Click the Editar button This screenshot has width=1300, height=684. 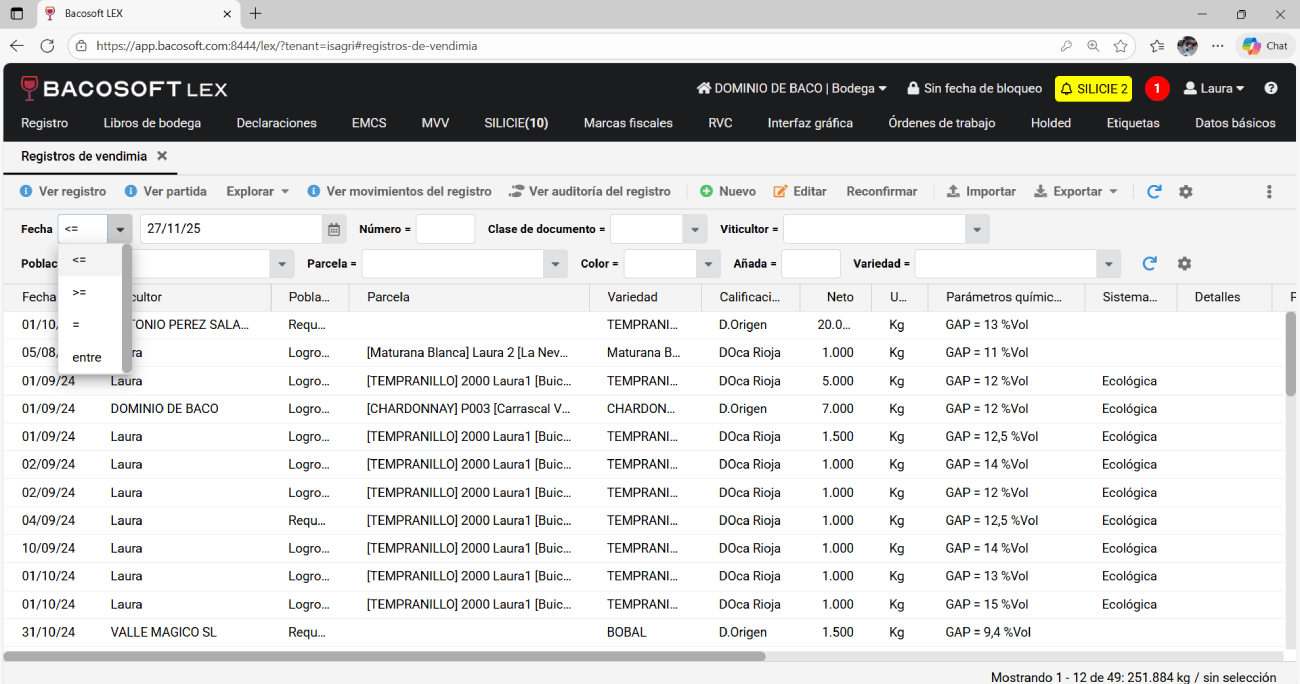click(800, 192)
